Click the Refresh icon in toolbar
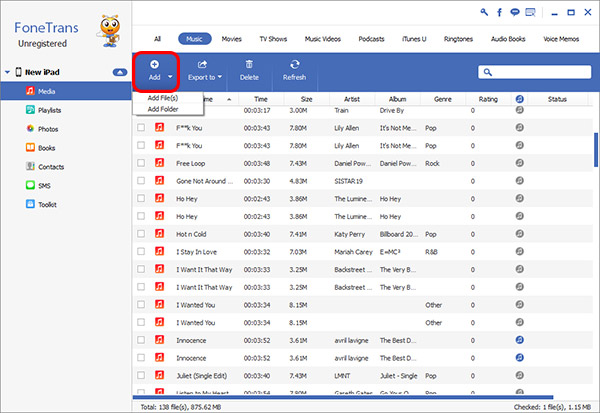 click(294, 64)
